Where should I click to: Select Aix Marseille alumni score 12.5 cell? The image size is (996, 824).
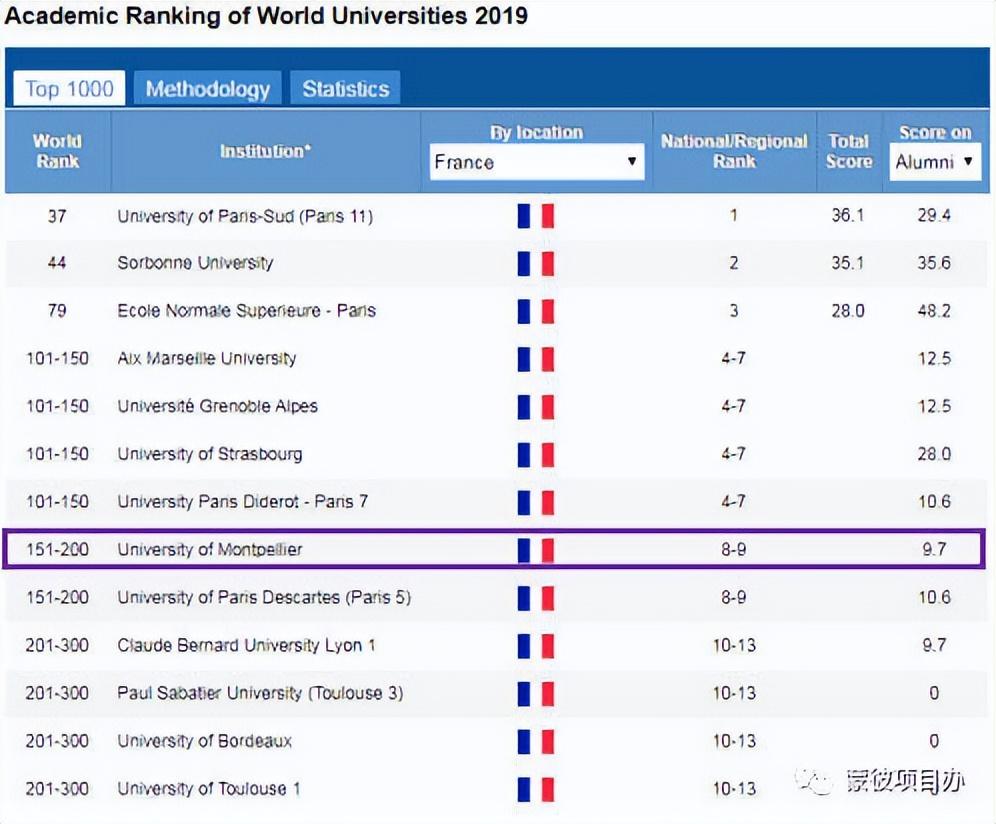tap(934, 358)
